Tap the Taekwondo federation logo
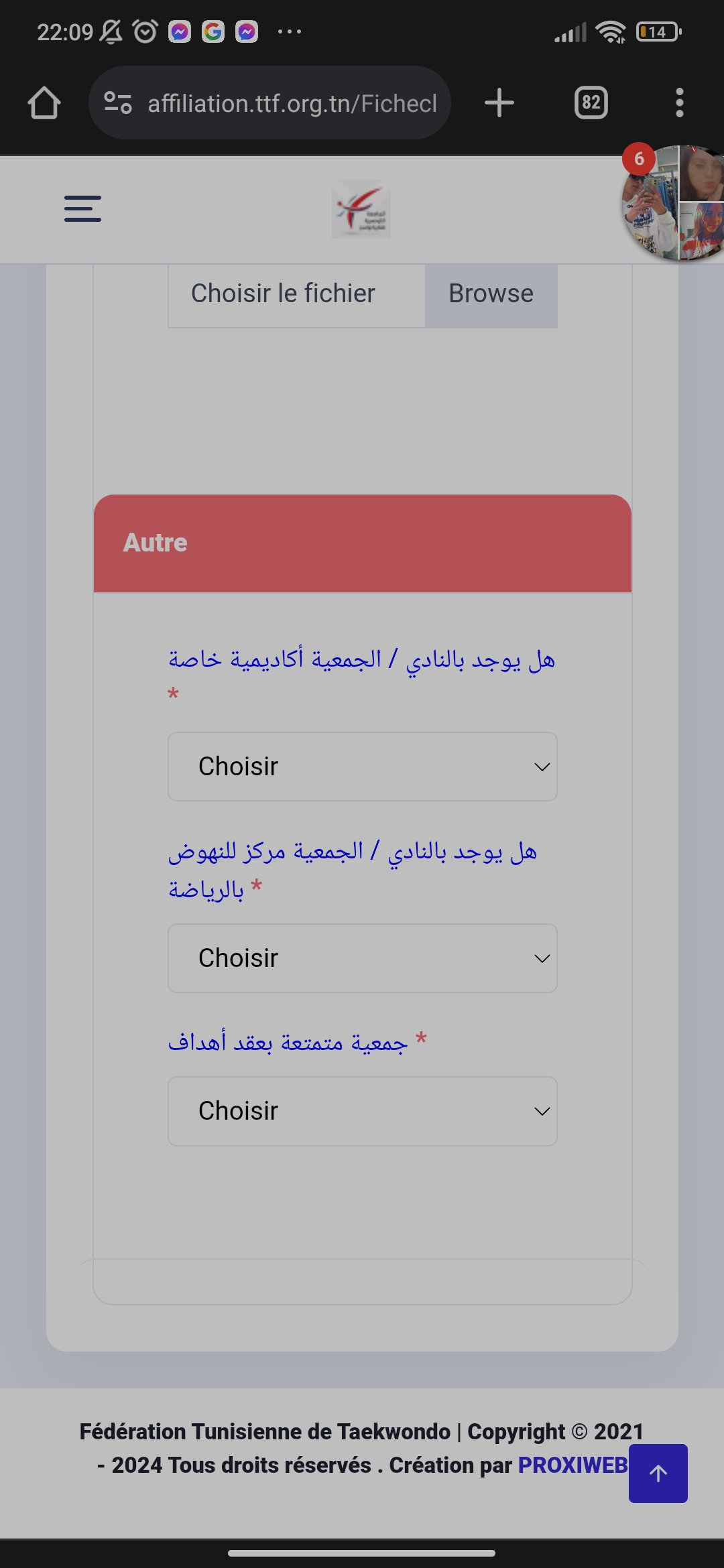724x1568 pixels. click(x=361, y=209)
